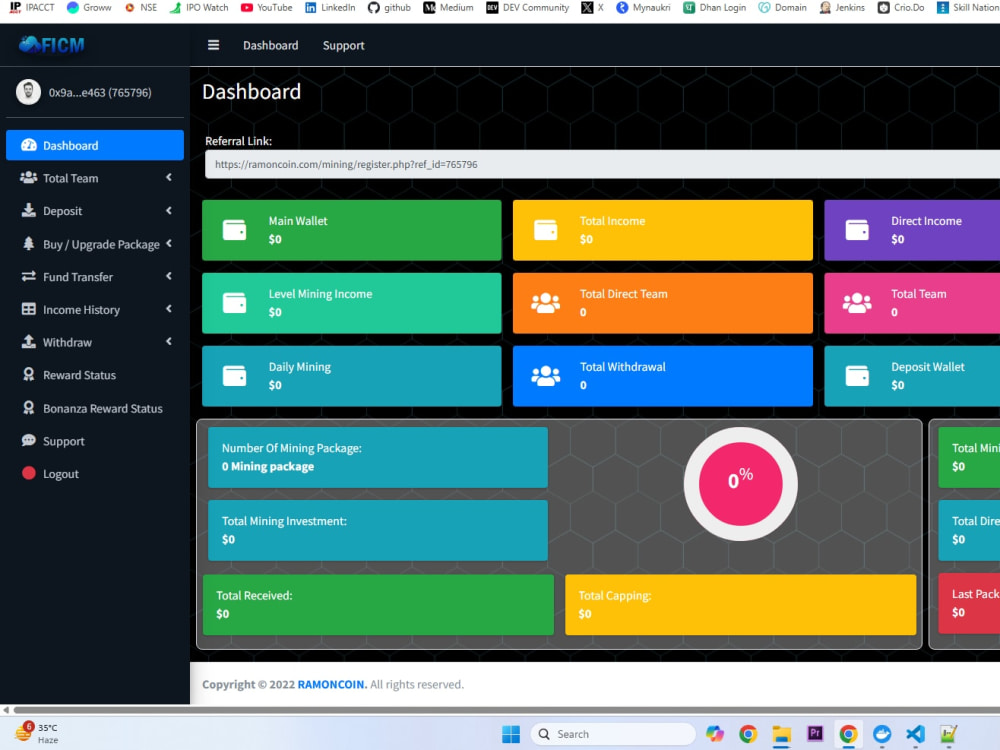Click the taskbar Search box
This screenshot has width=1000, height=750.
pyautogui.click(x=613, y=734)
